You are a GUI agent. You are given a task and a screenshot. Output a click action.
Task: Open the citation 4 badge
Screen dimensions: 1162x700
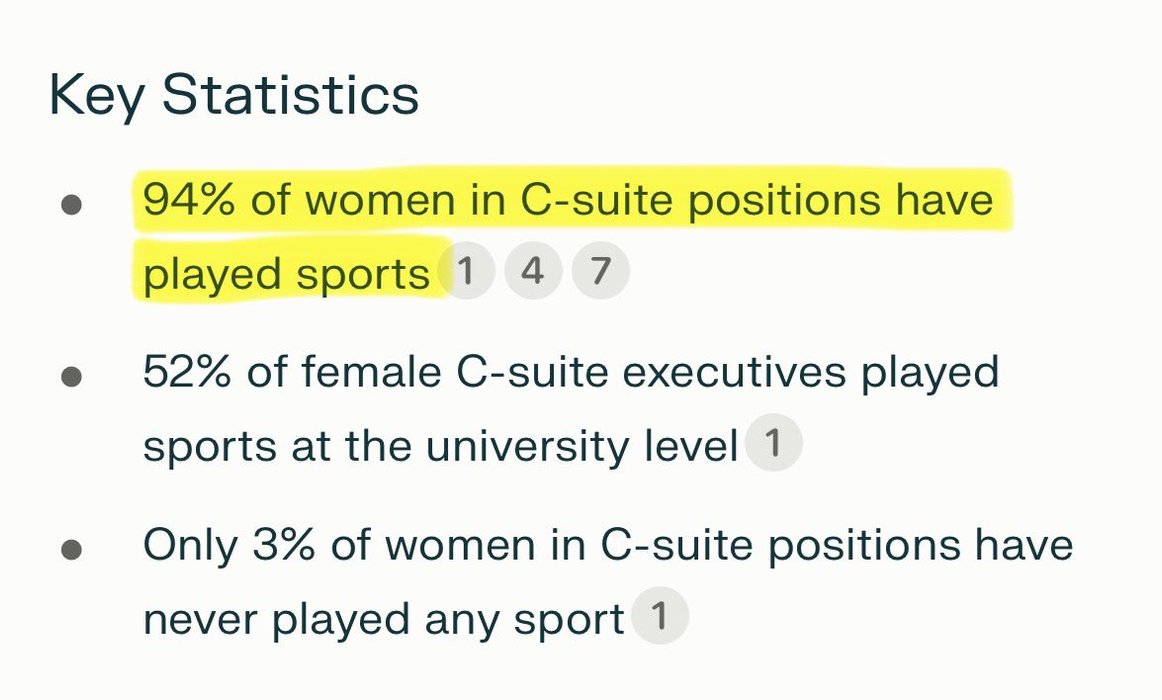click(533, 270)
